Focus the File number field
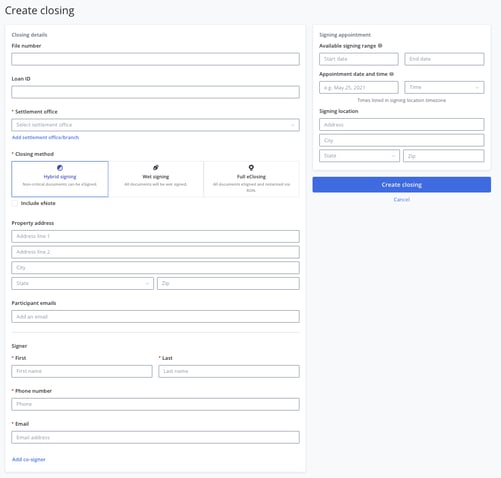Screen dimensions: 501x478 [x=155, y=59]
